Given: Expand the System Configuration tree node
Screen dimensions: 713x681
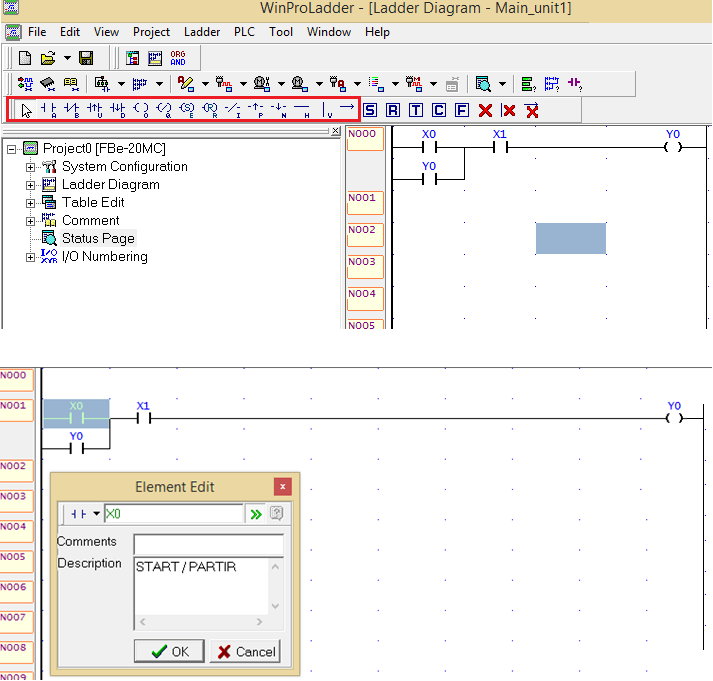Looking at the screenshot, I should point(30,167).
